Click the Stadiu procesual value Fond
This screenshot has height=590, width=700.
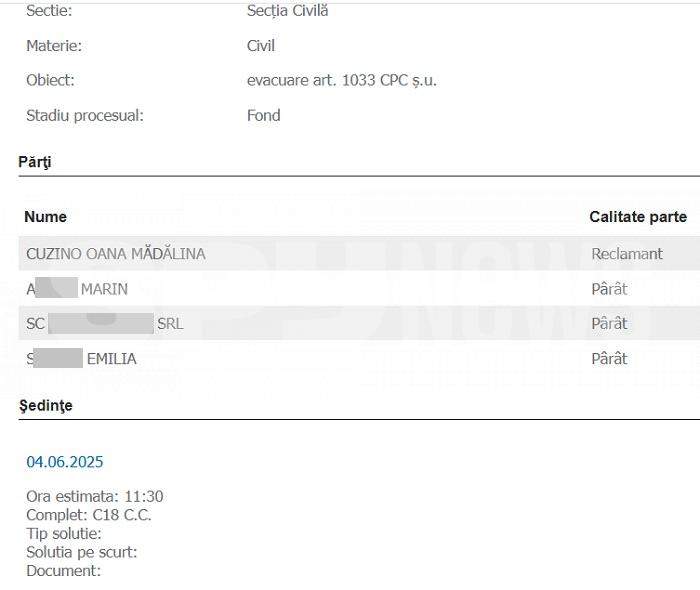264,115
